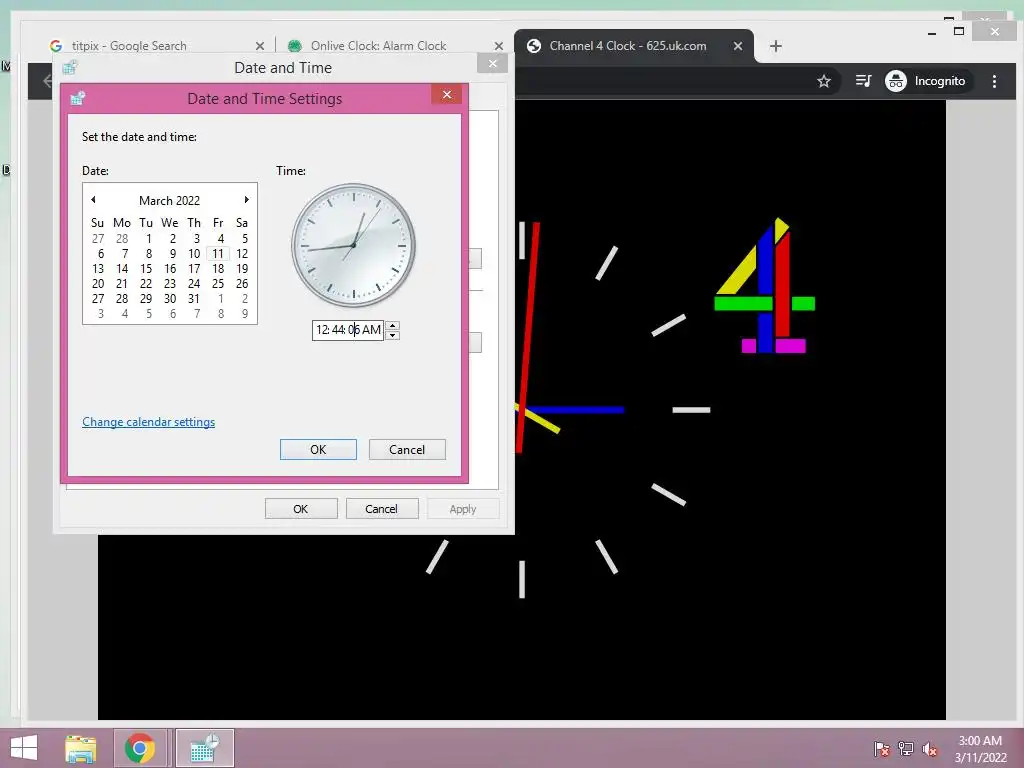
Task: Open Windows Start menu
Action: coord(24,748)
